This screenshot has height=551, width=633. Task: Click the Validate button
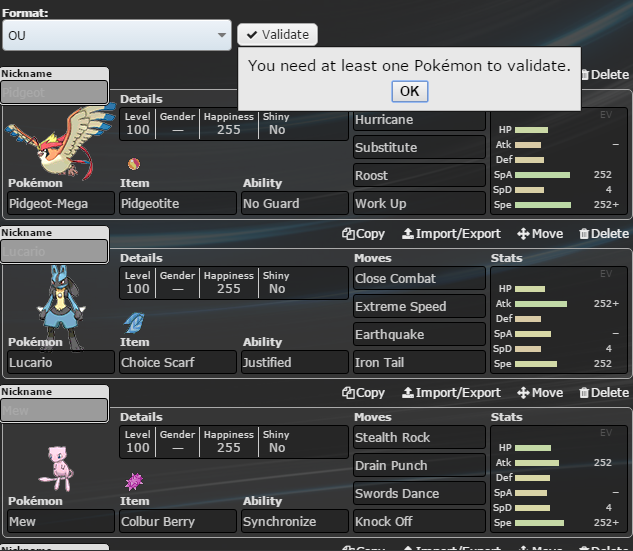pyautogui.click(x=277, y=35)
